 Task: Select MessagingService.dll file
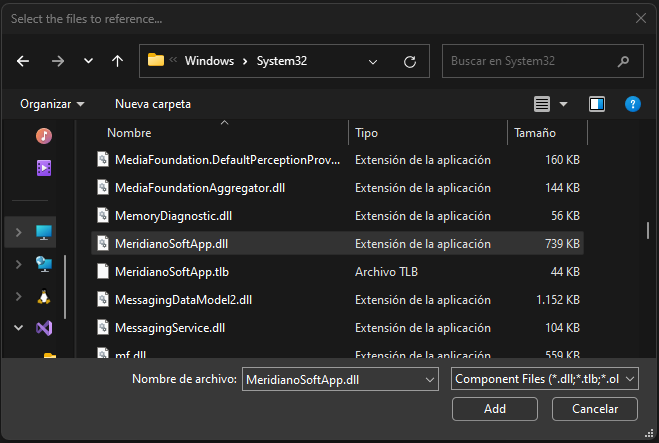337,328
